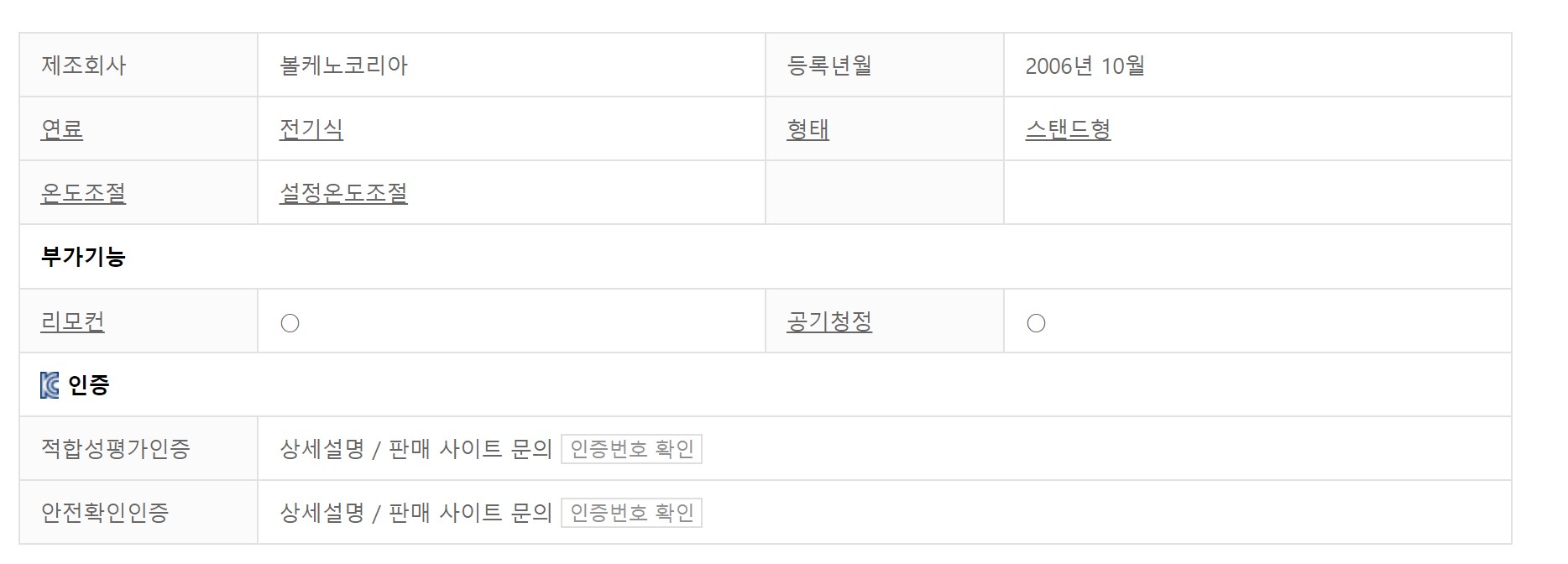Open the 형태 attribute link
The image size is (1568, 564).
coord(808,129)
